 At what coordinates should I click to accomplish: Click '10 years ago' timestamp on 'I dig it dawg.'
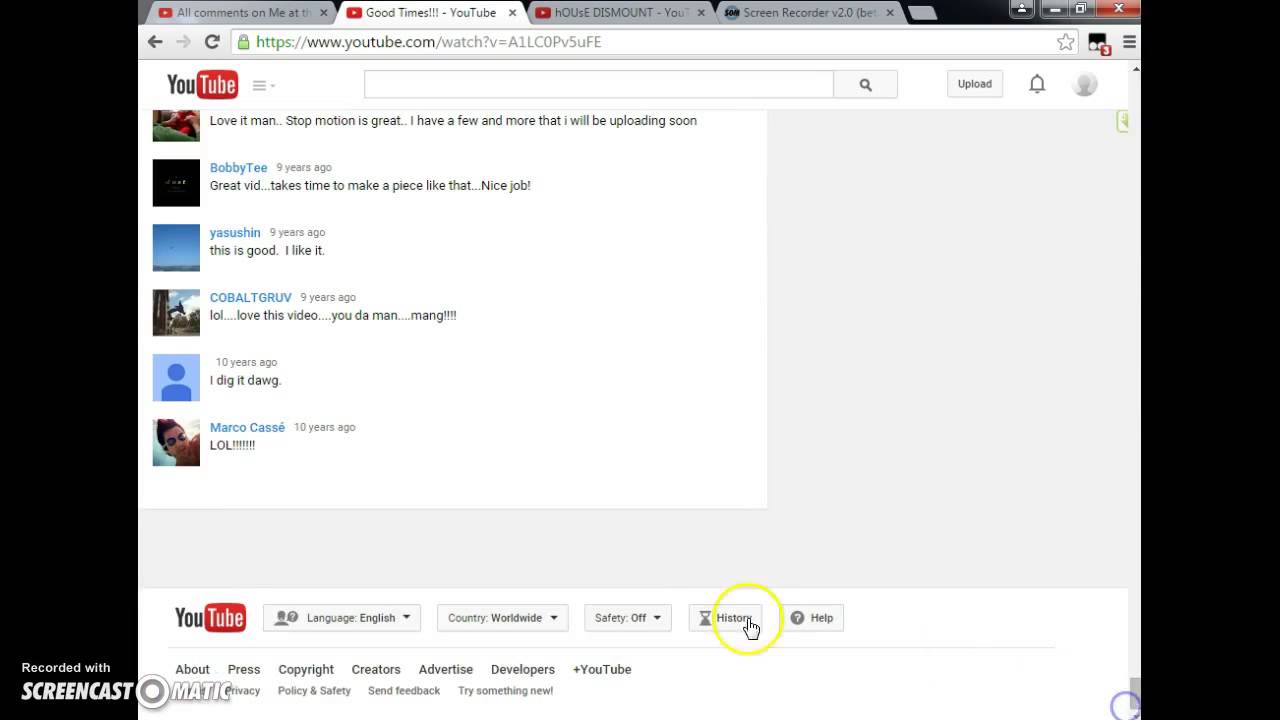point(246,363)
